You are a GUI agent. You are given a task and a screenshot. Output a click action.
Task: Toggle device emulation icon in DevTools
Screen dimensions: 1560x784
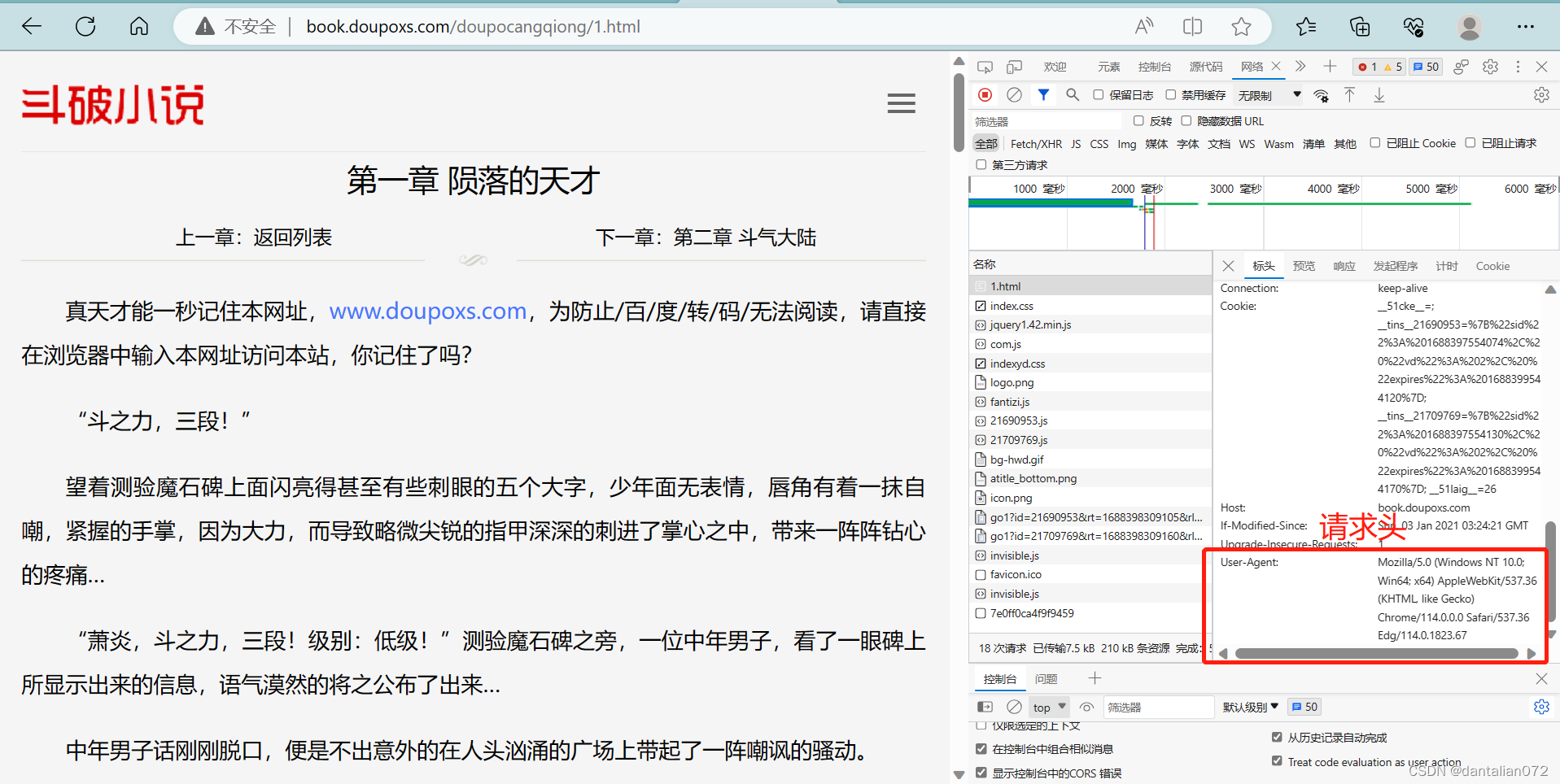click(x=1014, y=67)
